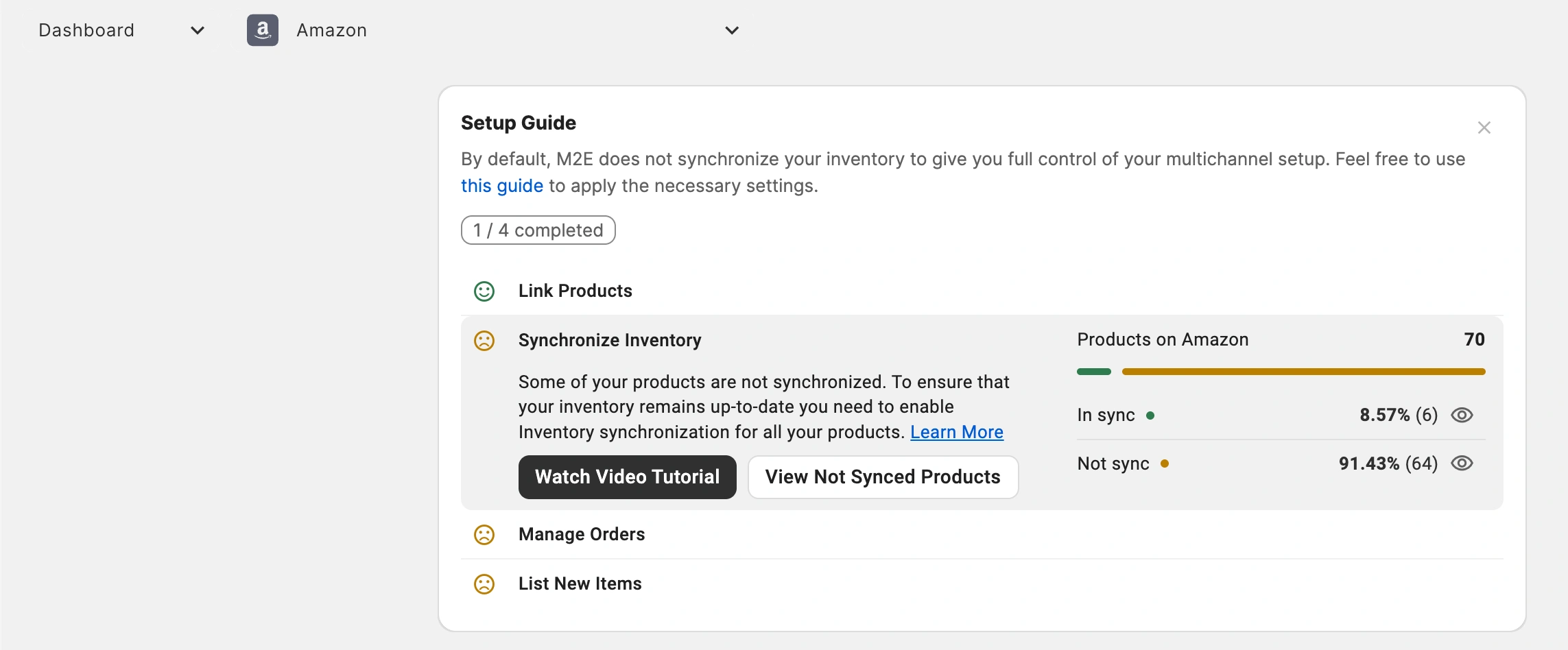Click the green dot next to In sync
This screenshot has width=1568, height=650.
point(1150,415)
